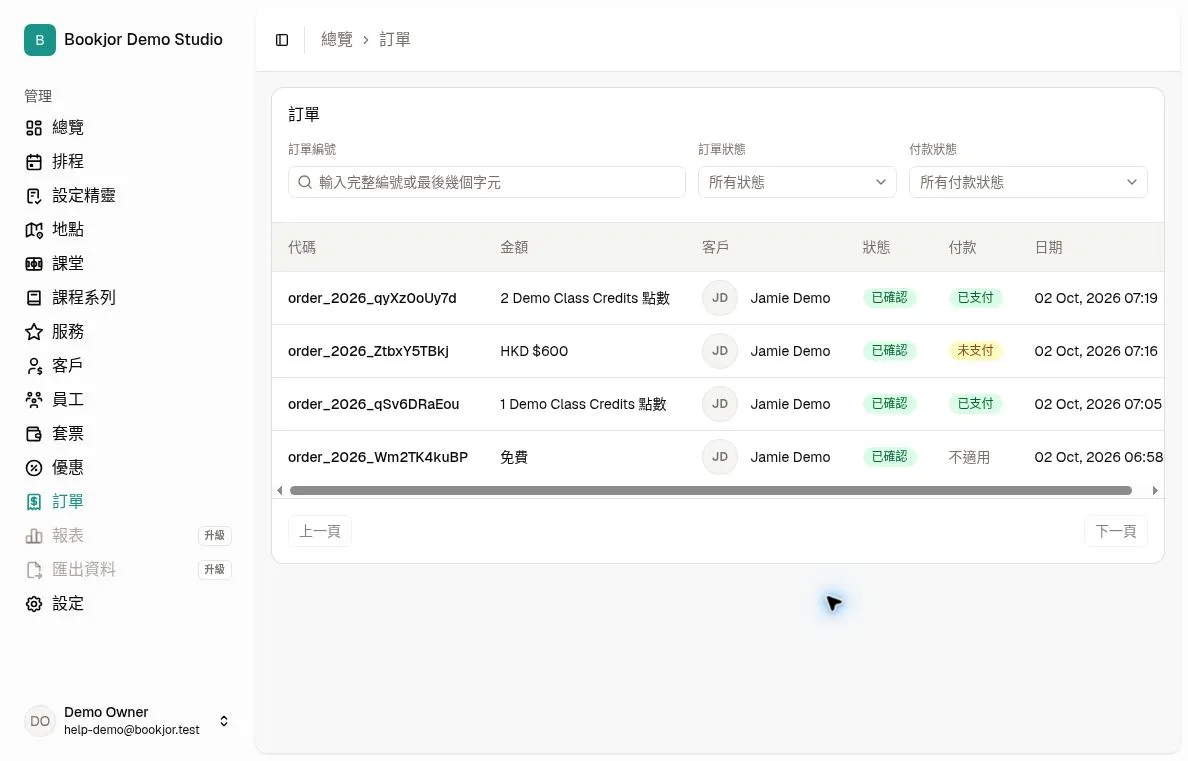
Task: Click the 地點 map icon
Action: coord(34,230)
